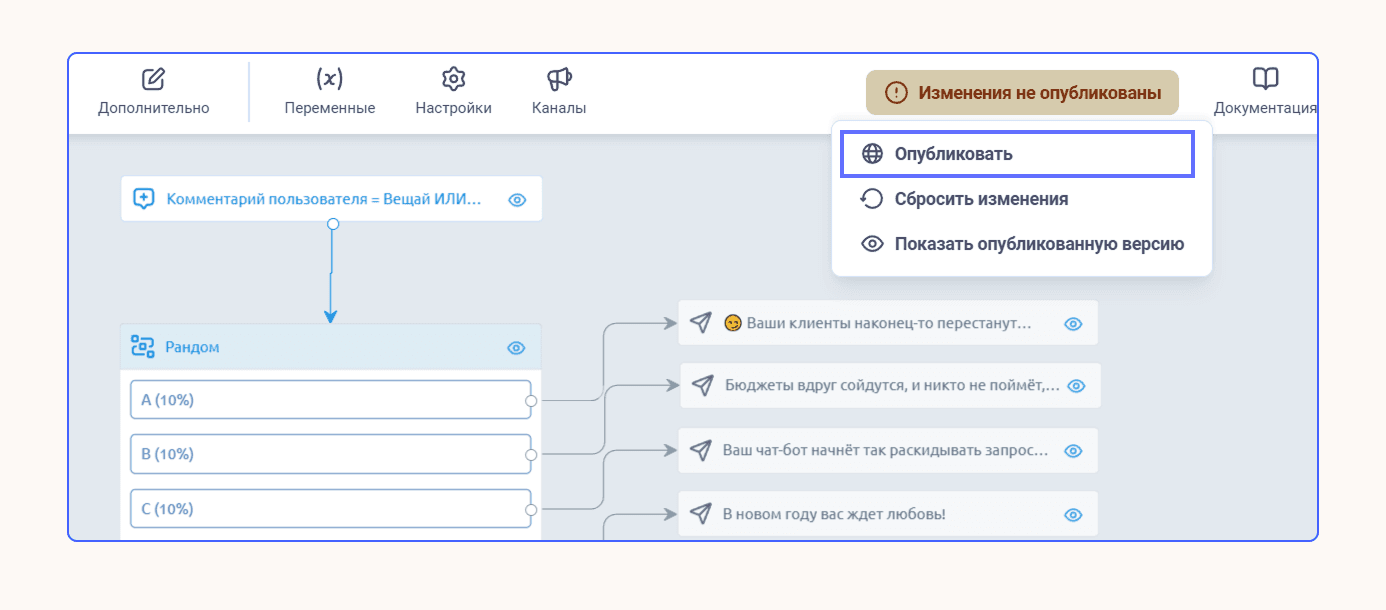1386x610 pixels.
Task: Toggle the eye on the Бюджеты вдруг сойдутся block
Action: pos(1076,386)
